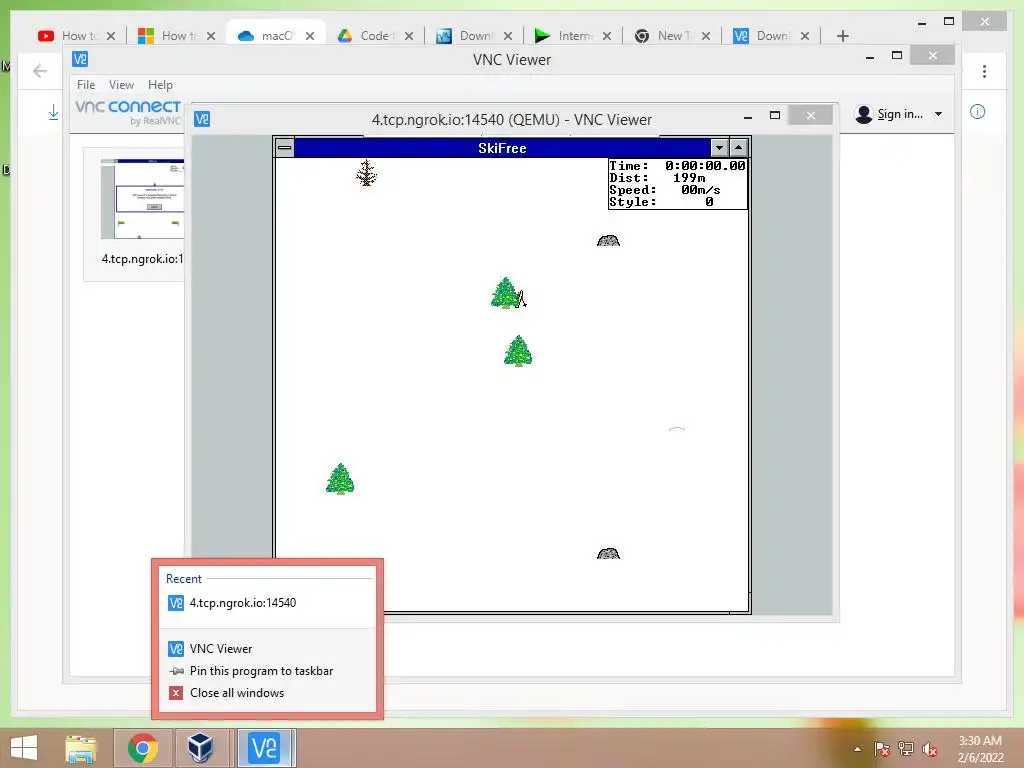Switch to the Code Google Drive tab
The image size is (1024, 768).
(374, 36)
